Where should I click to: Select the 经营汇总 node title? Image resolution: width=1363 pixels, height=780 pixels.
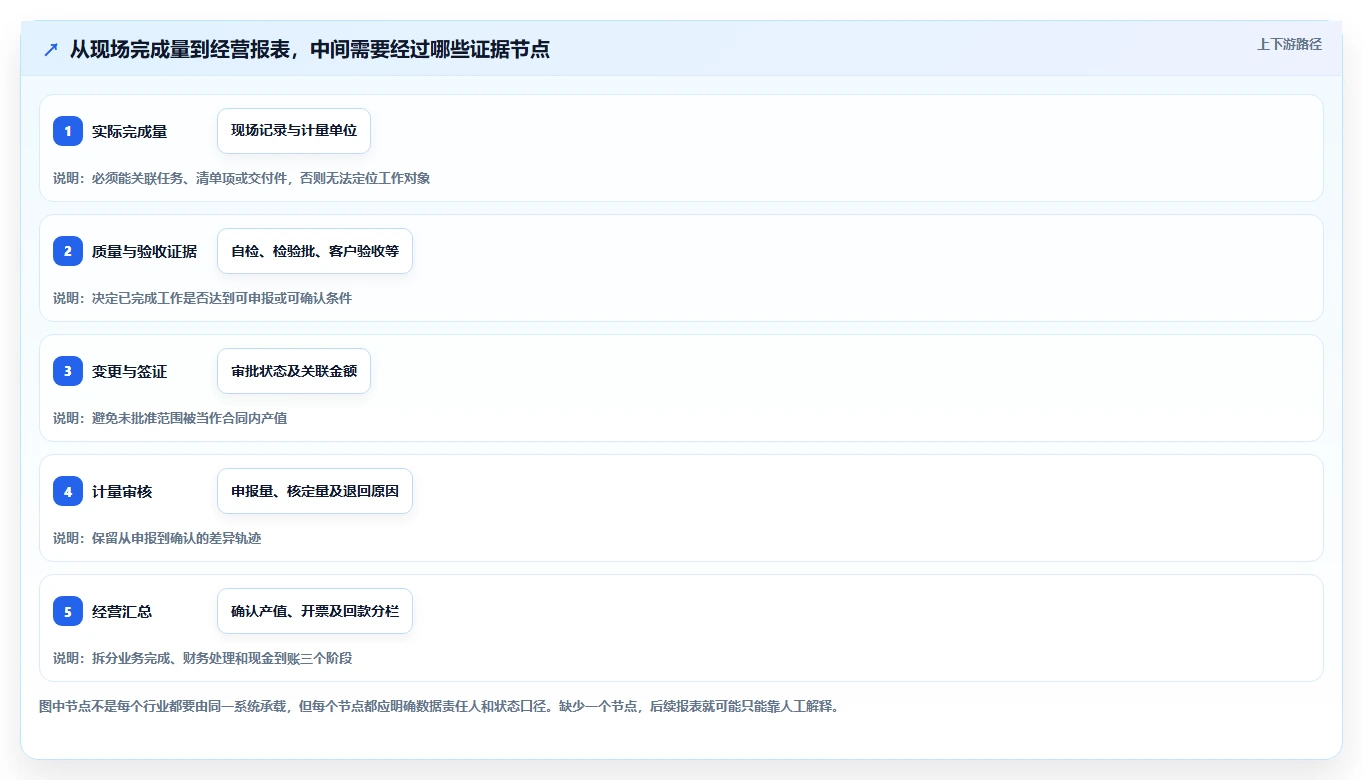(x=122, y=612)
